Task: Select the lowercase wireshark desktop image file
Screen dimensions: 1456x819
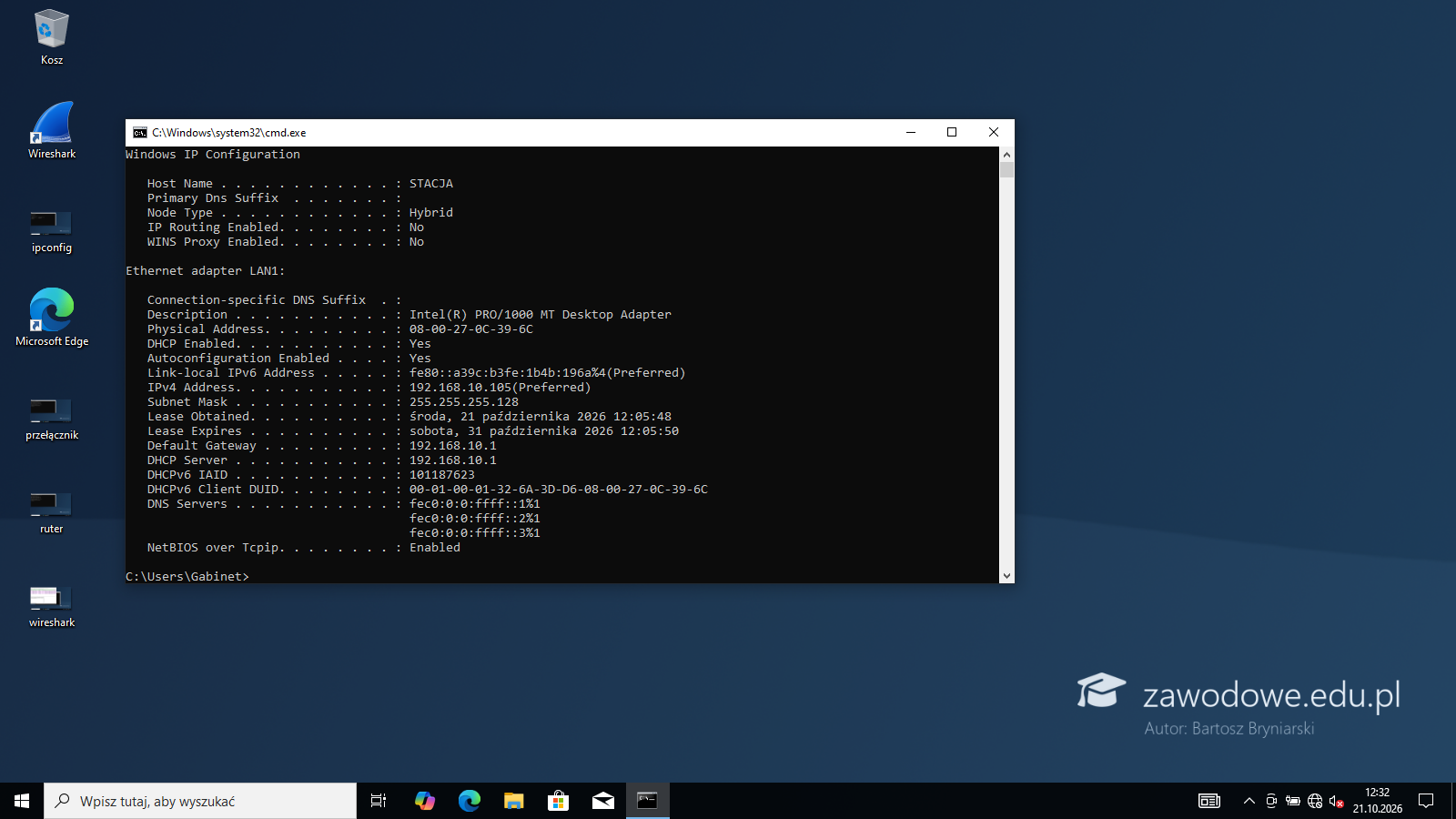Action: [52, 606]
